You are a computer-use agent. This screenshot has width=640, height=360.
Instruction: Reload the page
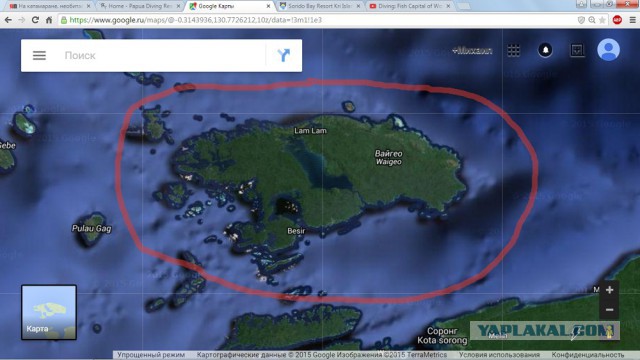pos(35,20)
